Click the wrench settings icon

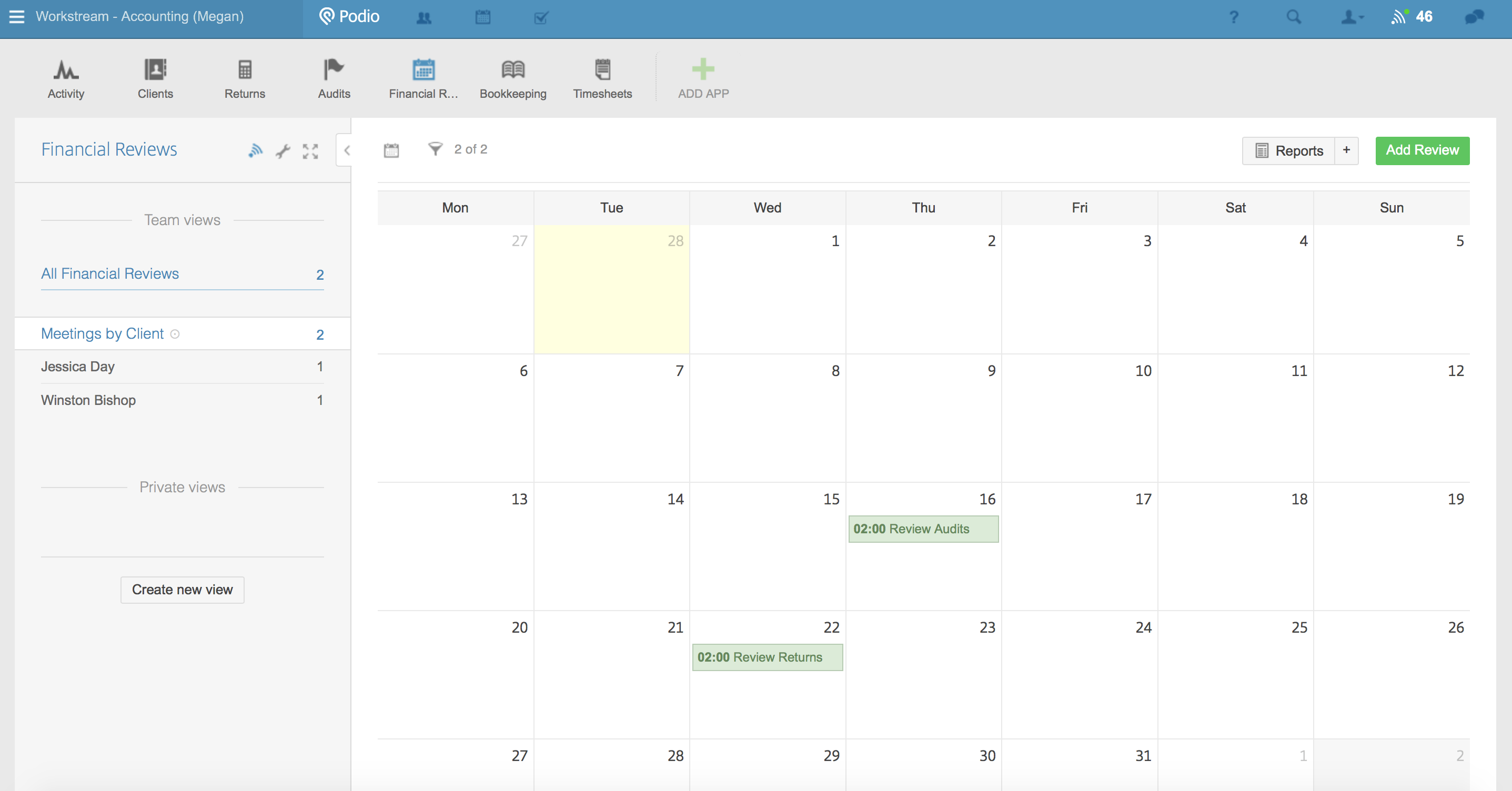(x=283, y=151)
